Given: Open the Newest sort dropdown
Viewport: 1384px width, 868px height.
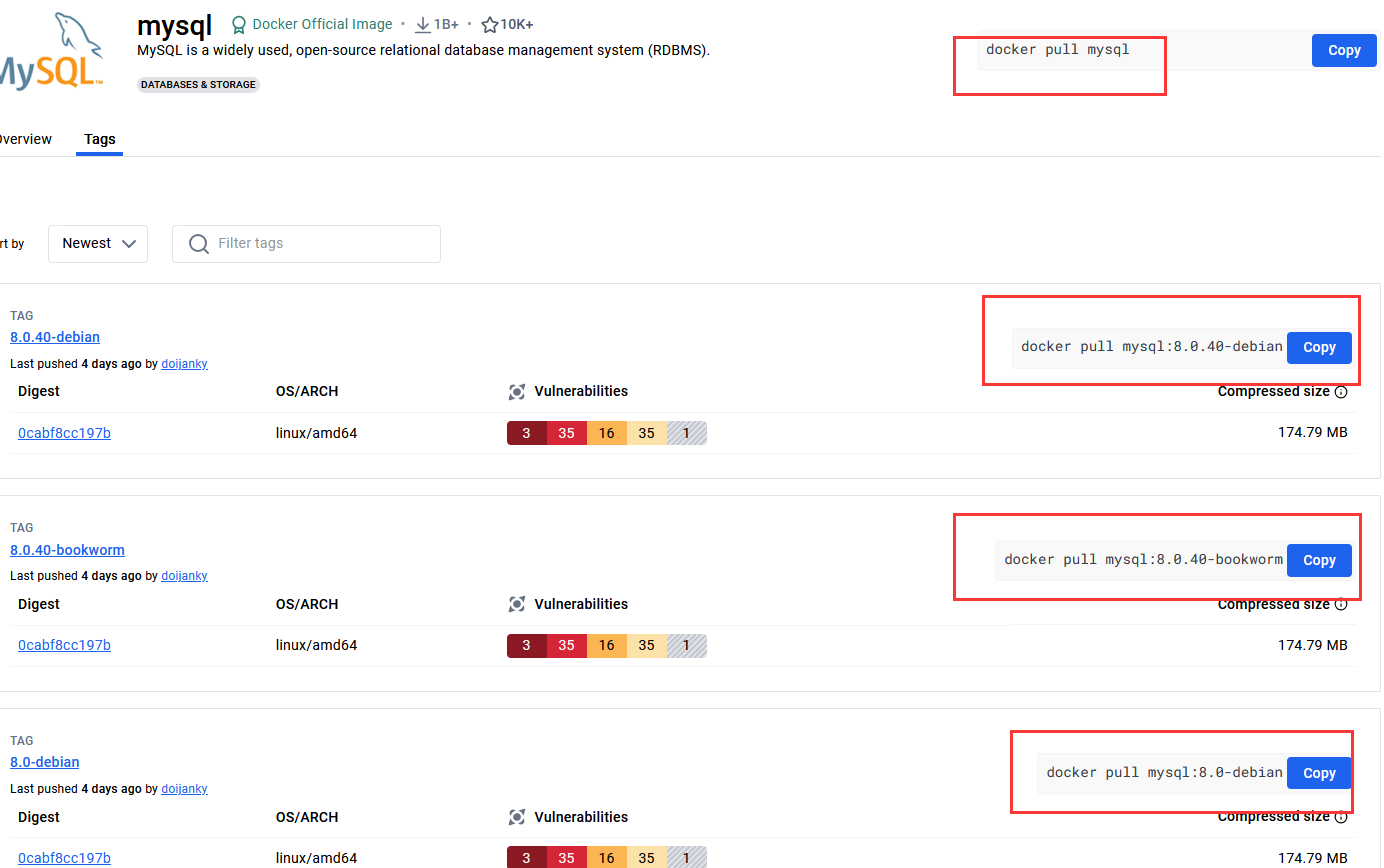Looking at the screenshot, I should pos(98,244).
